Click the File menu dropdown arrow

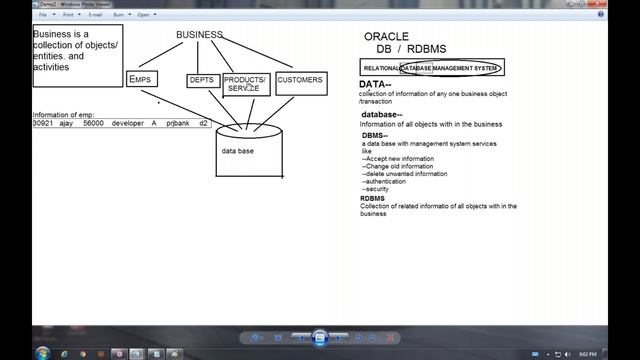point(54,15)
